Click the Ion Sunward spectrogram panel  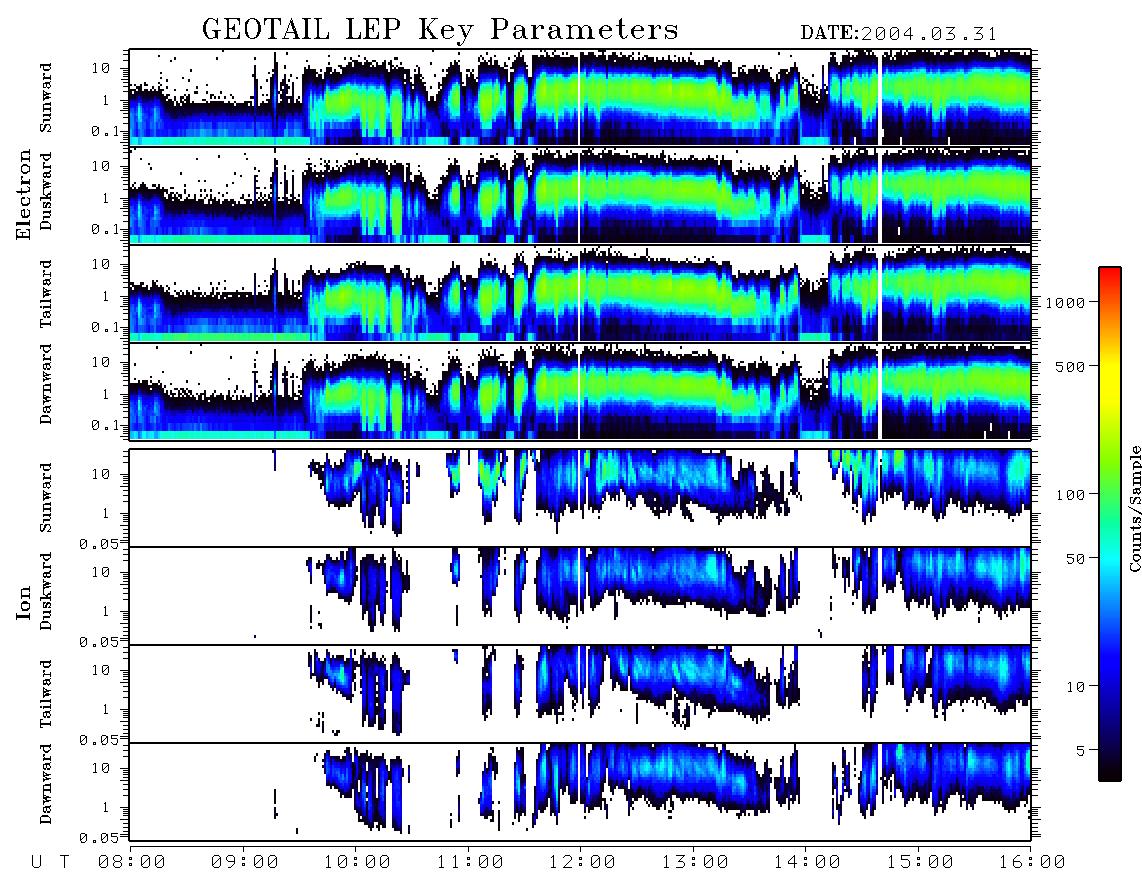point(580,498)
